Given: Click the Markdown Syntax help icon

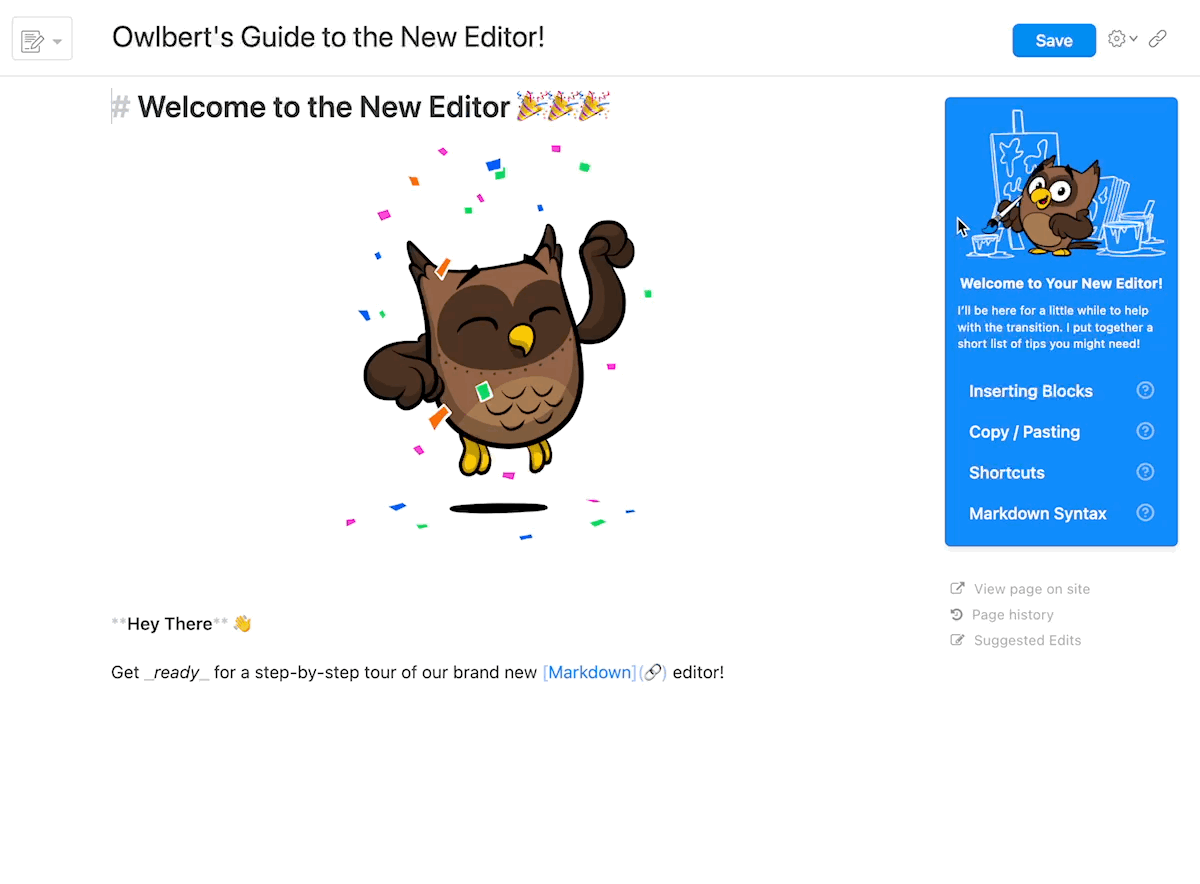Looking at the screenshot, I should [1146, 513].
